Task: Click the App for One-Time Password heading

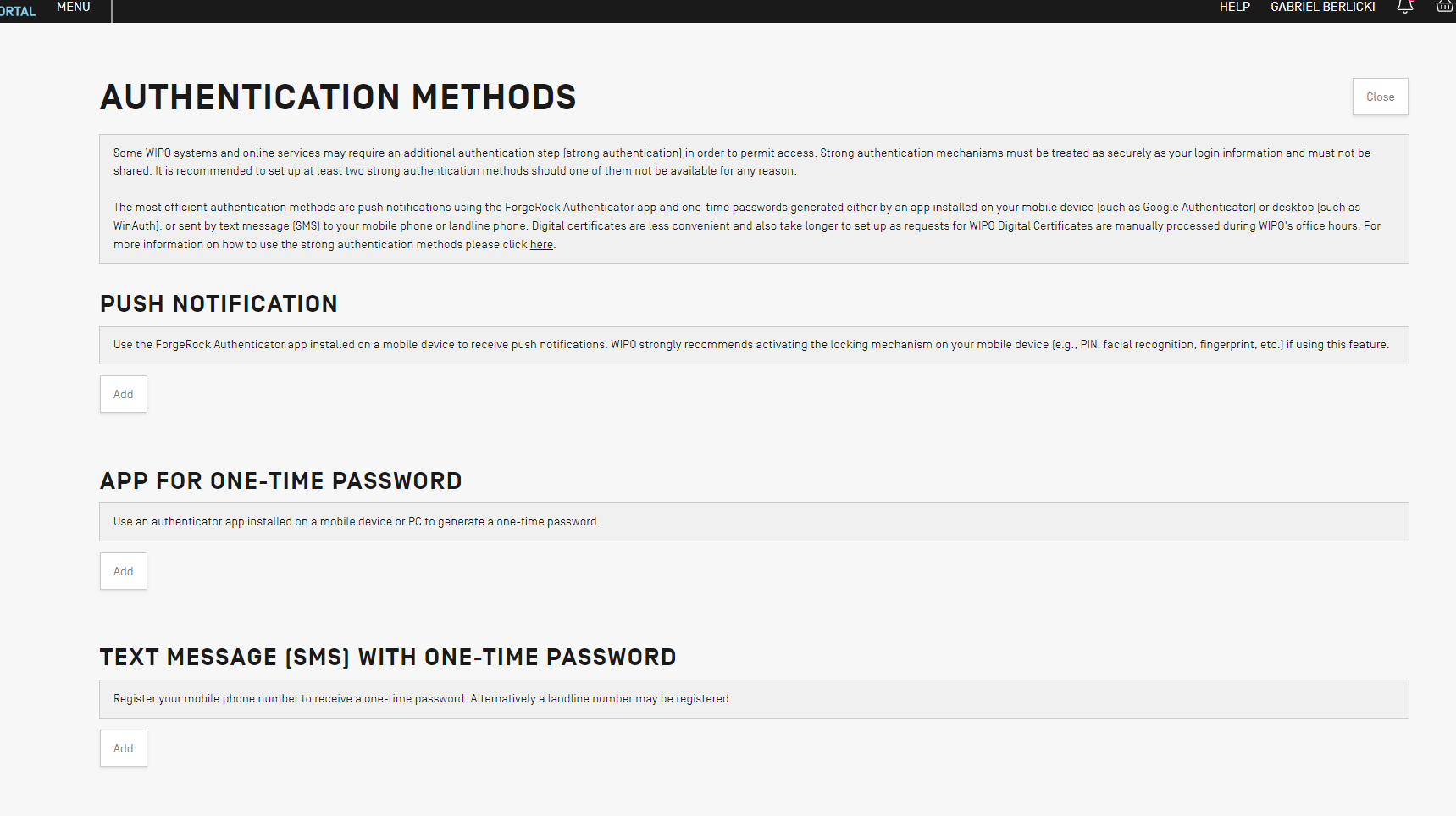Action: coord(280,480)
